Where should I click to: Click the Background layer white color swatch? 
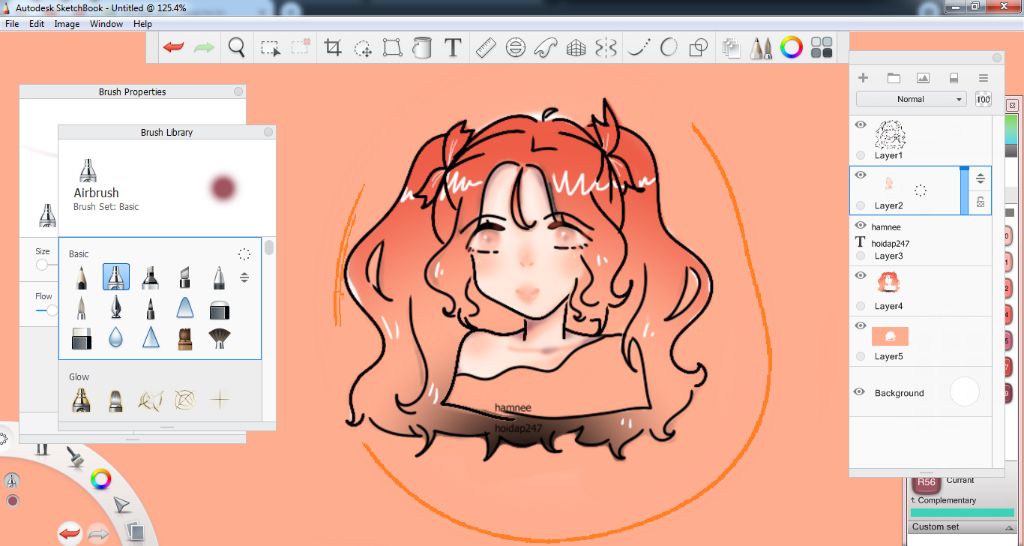[965, 392]
